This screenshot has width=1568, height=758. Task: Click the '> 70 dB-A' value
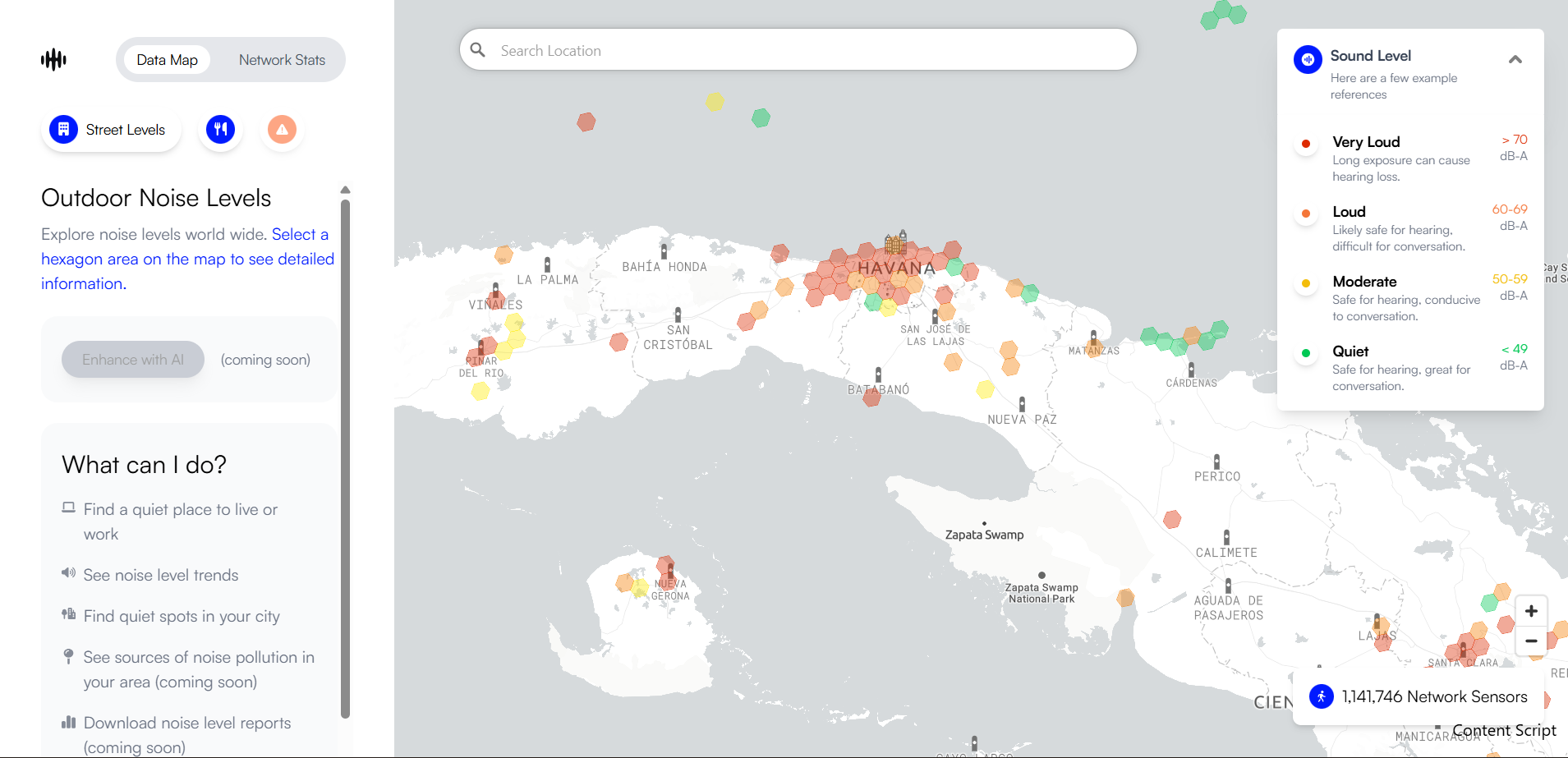1514,148
